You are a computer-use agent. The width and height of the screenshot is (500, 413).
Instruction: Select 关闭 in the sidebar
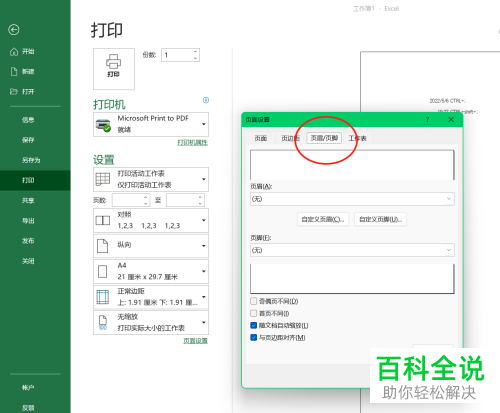click(28, 261)
